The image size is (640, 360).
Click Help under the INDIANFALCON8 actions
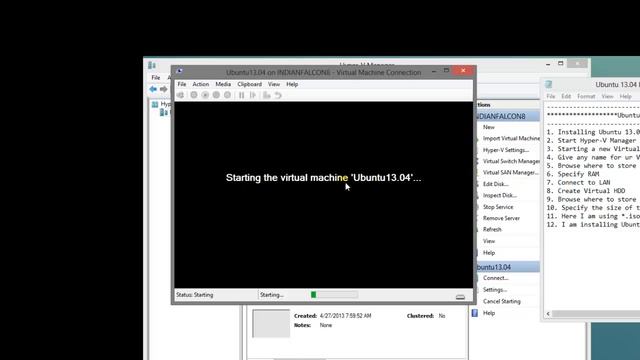[x=489, y=253]
